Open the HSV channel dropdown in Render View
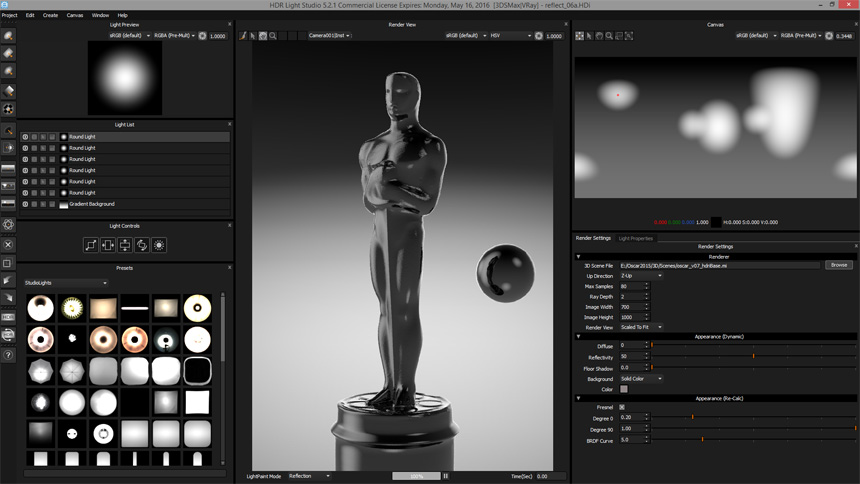This screenshot has width=860, height=484. tap(511, 36)
